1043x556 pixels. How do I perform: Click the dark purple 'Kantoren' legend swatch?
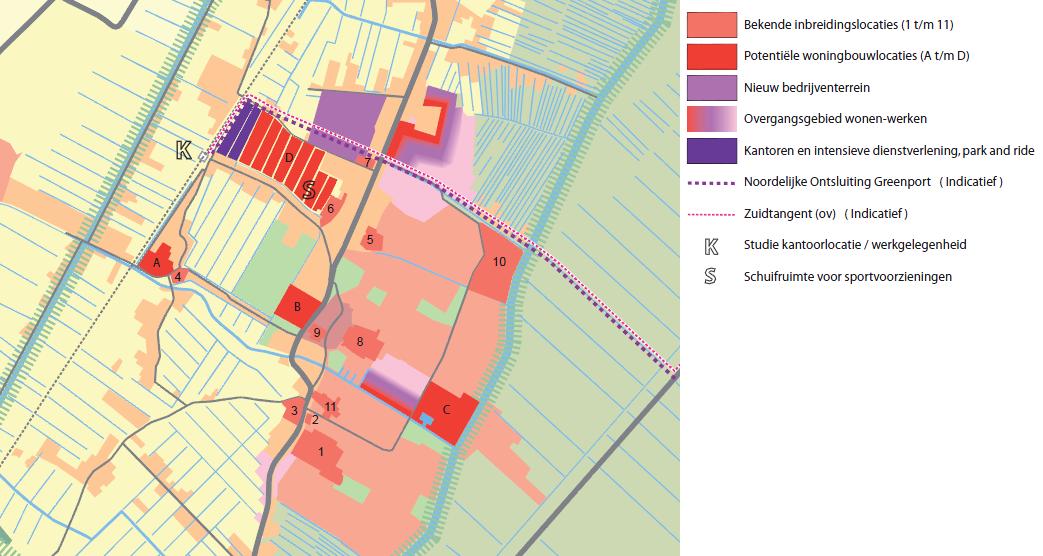click(x=712, y=151)
